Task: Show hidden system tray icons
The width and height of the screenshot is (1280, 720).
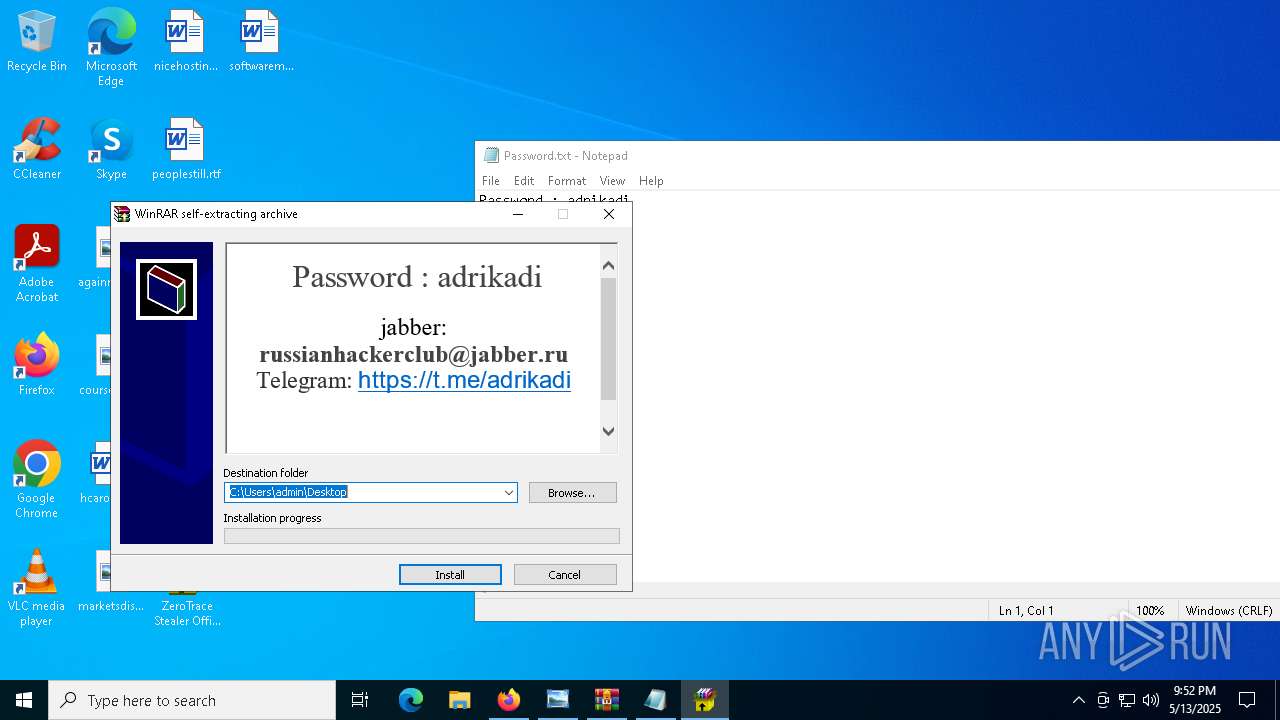Action: [x=1078, y=700]
